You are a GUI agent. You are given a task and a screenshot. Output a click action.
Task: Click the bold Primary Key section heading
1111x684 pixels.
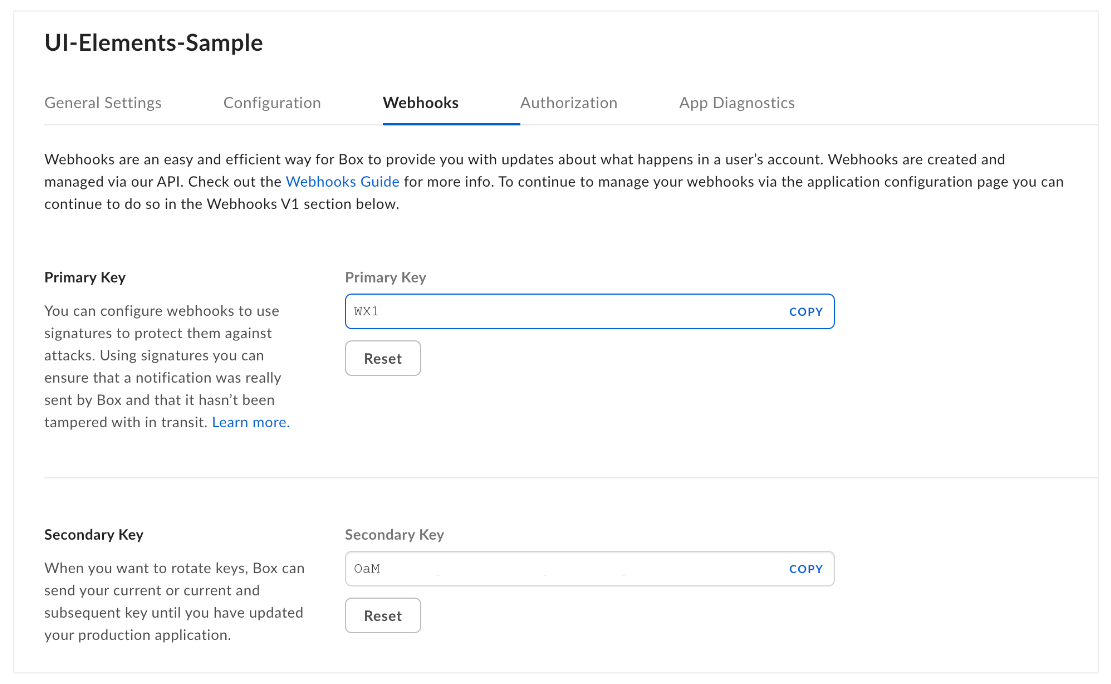pos(85,277)
